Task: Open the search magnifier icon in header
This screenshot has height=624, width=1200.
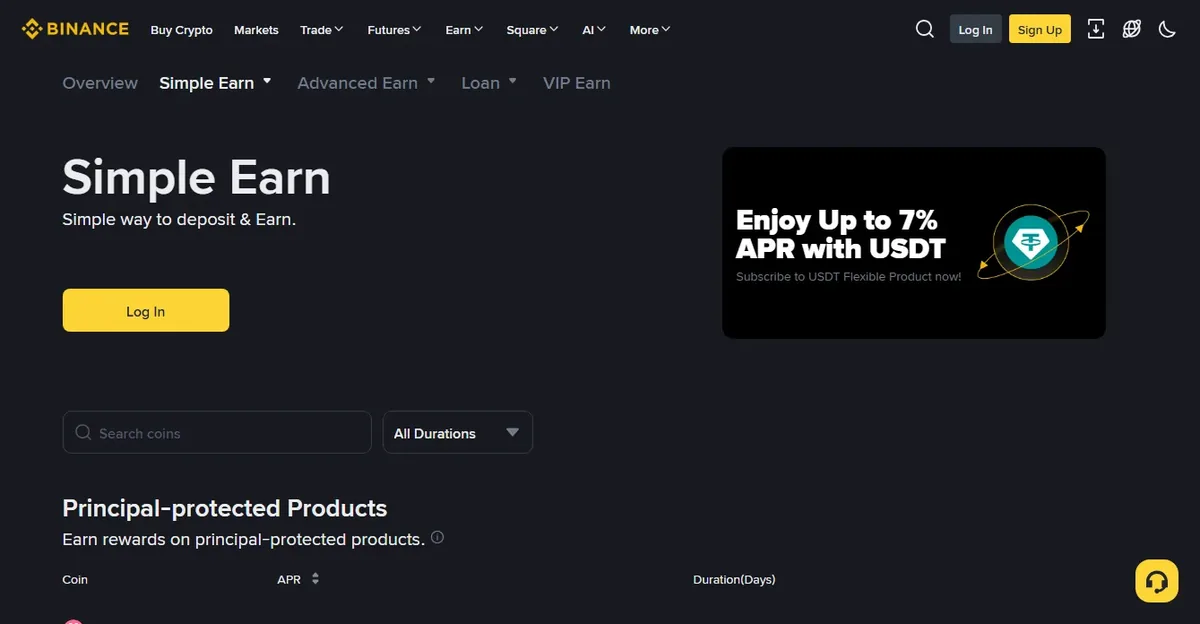Action: [x=925, y=29]
